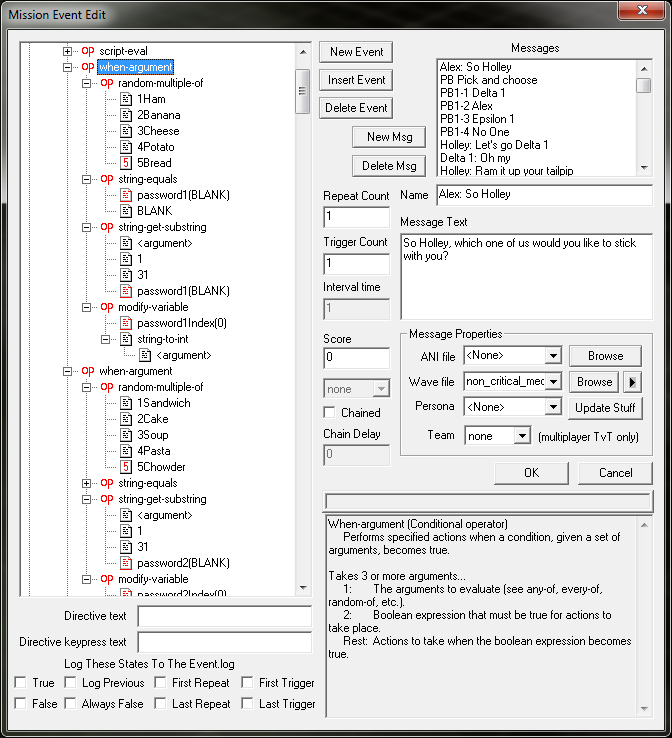The image size is (672, 738).
Task: Click the Messages list scroll down arrow
Action: [644, 168]
